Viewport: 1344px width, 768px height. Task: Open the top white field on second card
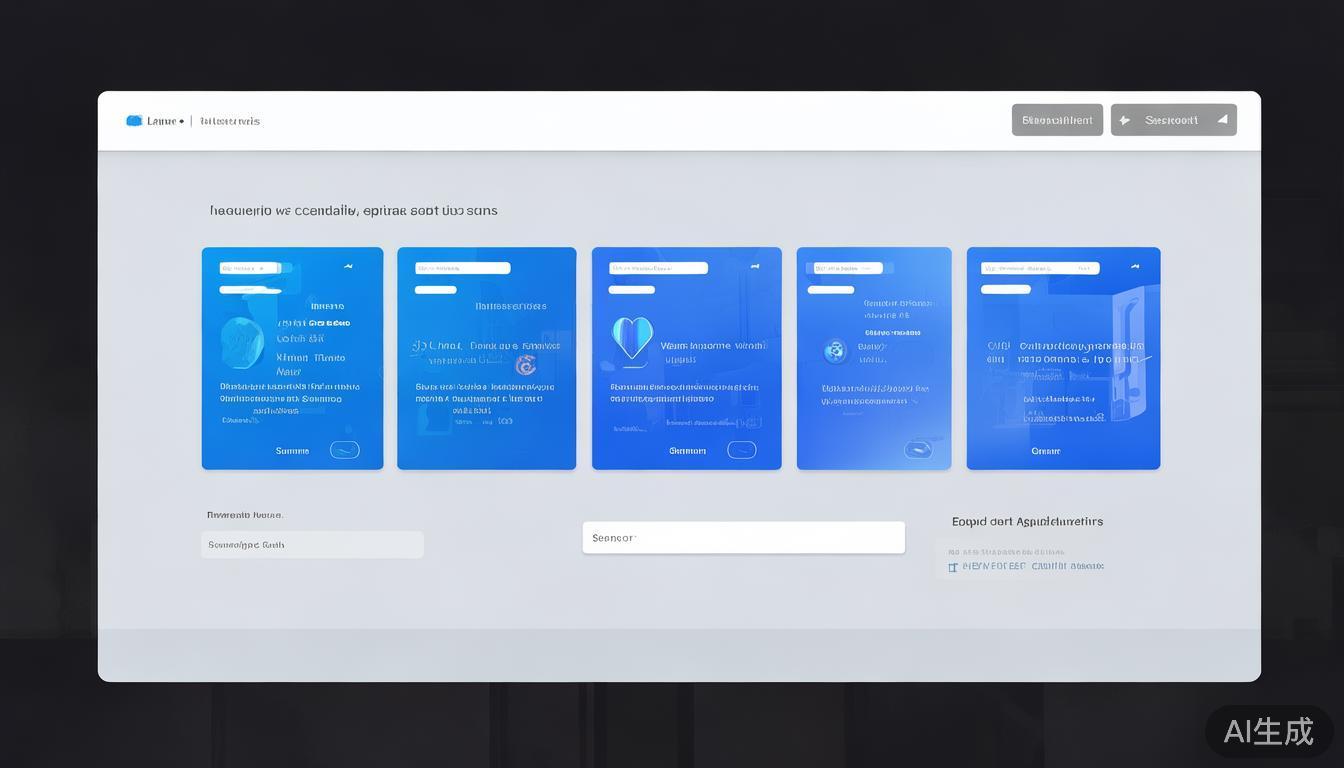click(x=463, y=268)
